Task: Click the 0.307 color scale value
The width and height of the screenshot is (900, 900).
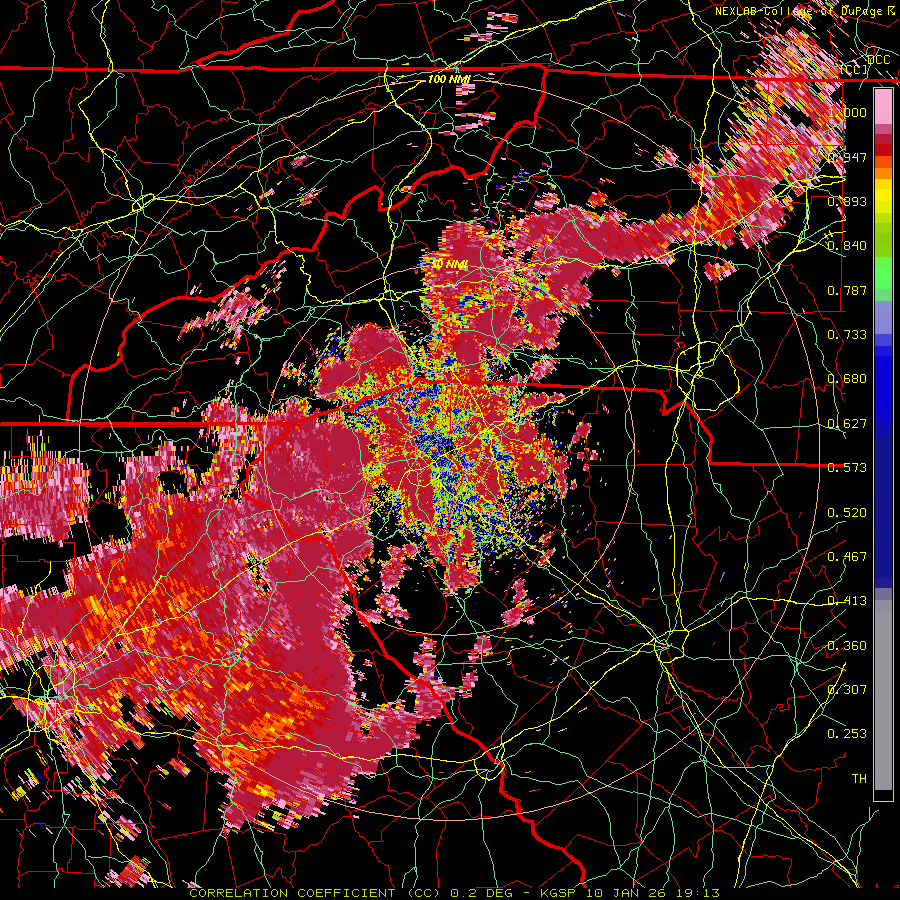Action: tap(847, 690)
